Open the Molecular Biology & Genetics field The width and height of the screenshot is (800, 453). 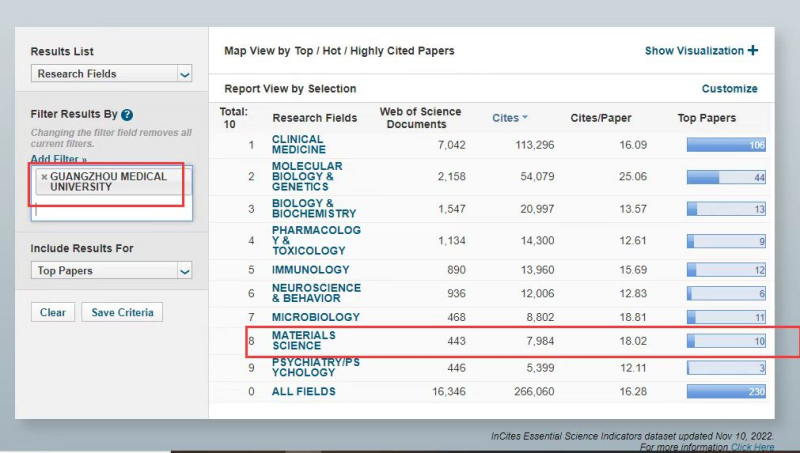tap(307, 176)
